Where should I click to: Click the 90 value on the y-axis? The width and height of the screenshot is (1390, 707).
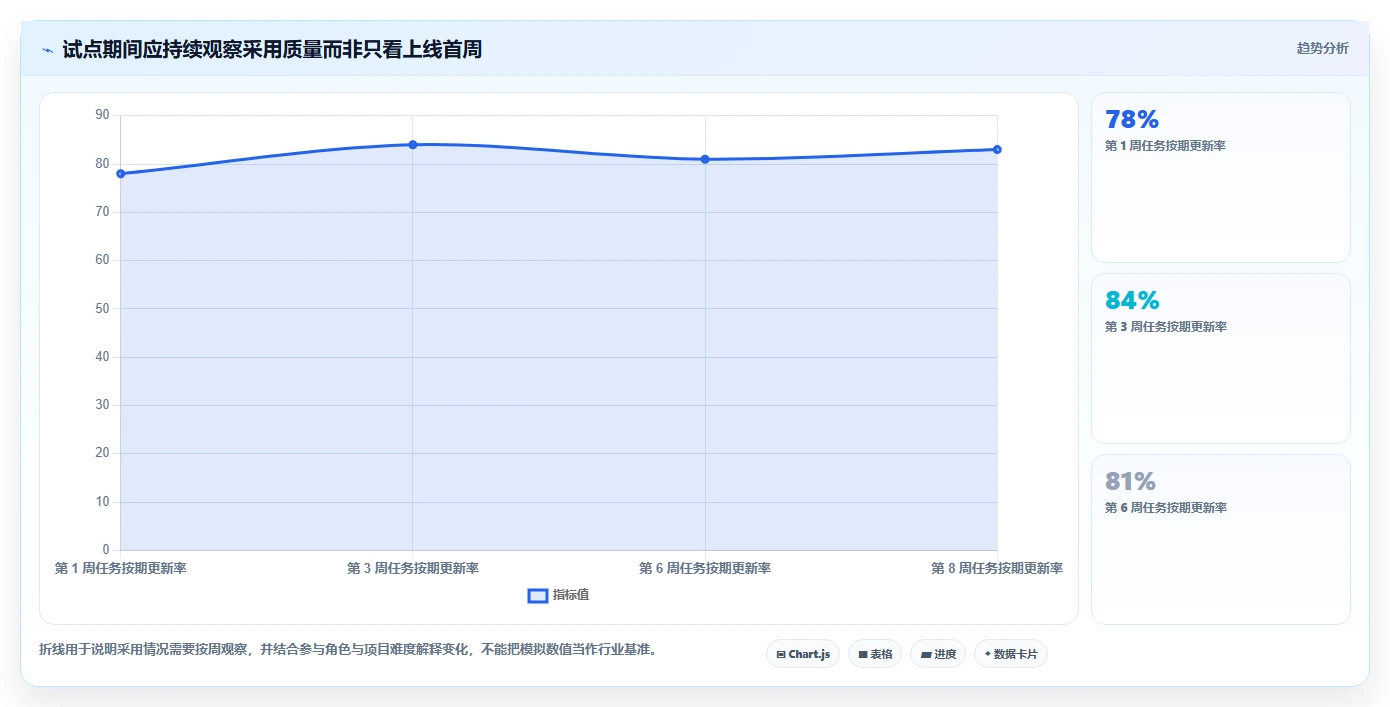coord(102,115)
